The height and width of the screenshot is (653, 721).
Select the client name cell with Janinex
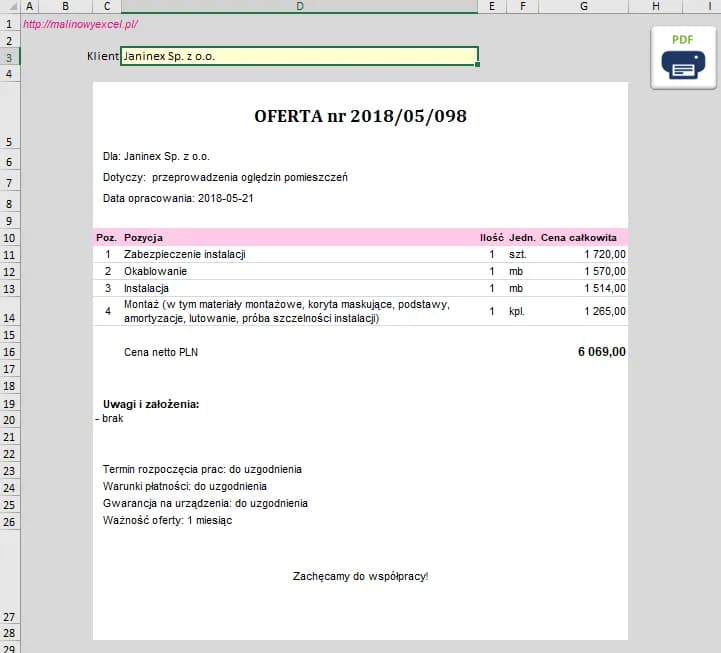[298, 56]
